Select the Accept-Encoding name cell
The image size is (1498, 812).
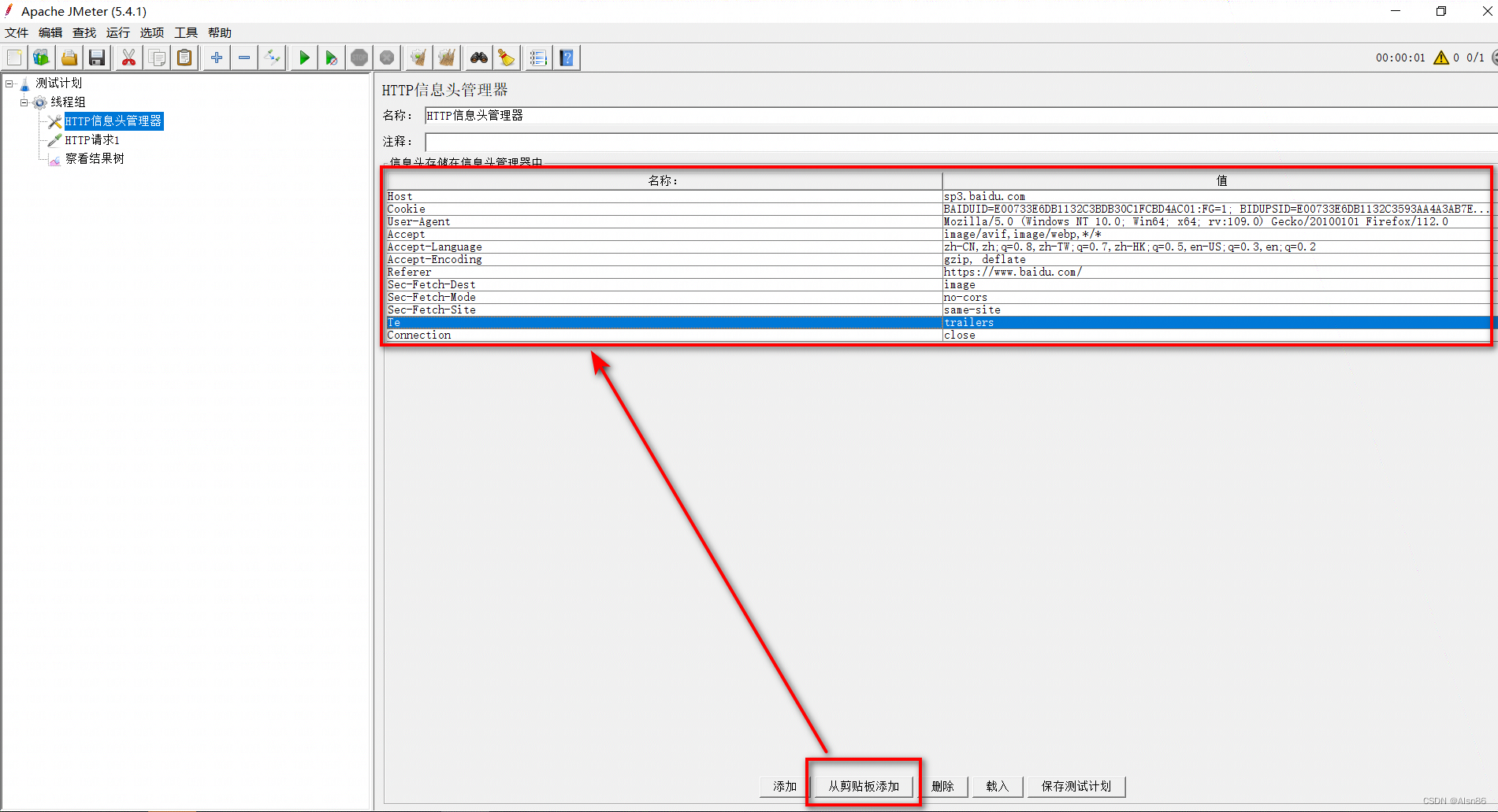(664, 260)
